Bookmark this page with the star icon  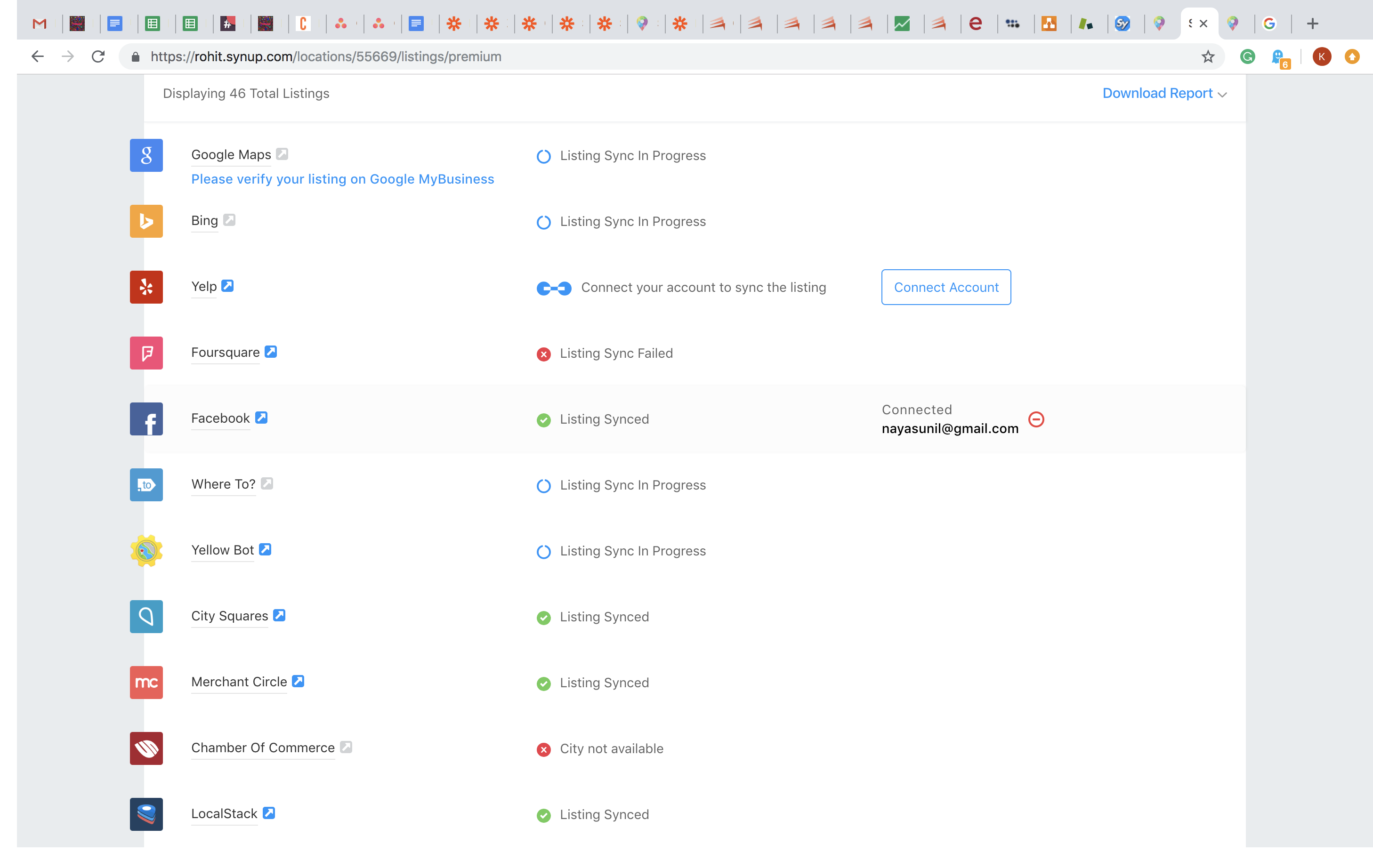[x=1208, y=56]
